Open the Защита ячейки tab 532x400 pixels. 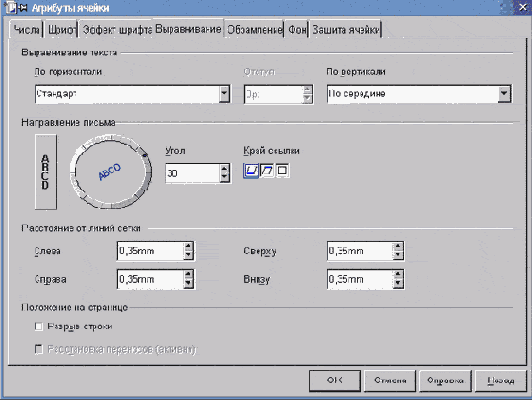click(346, 30)
